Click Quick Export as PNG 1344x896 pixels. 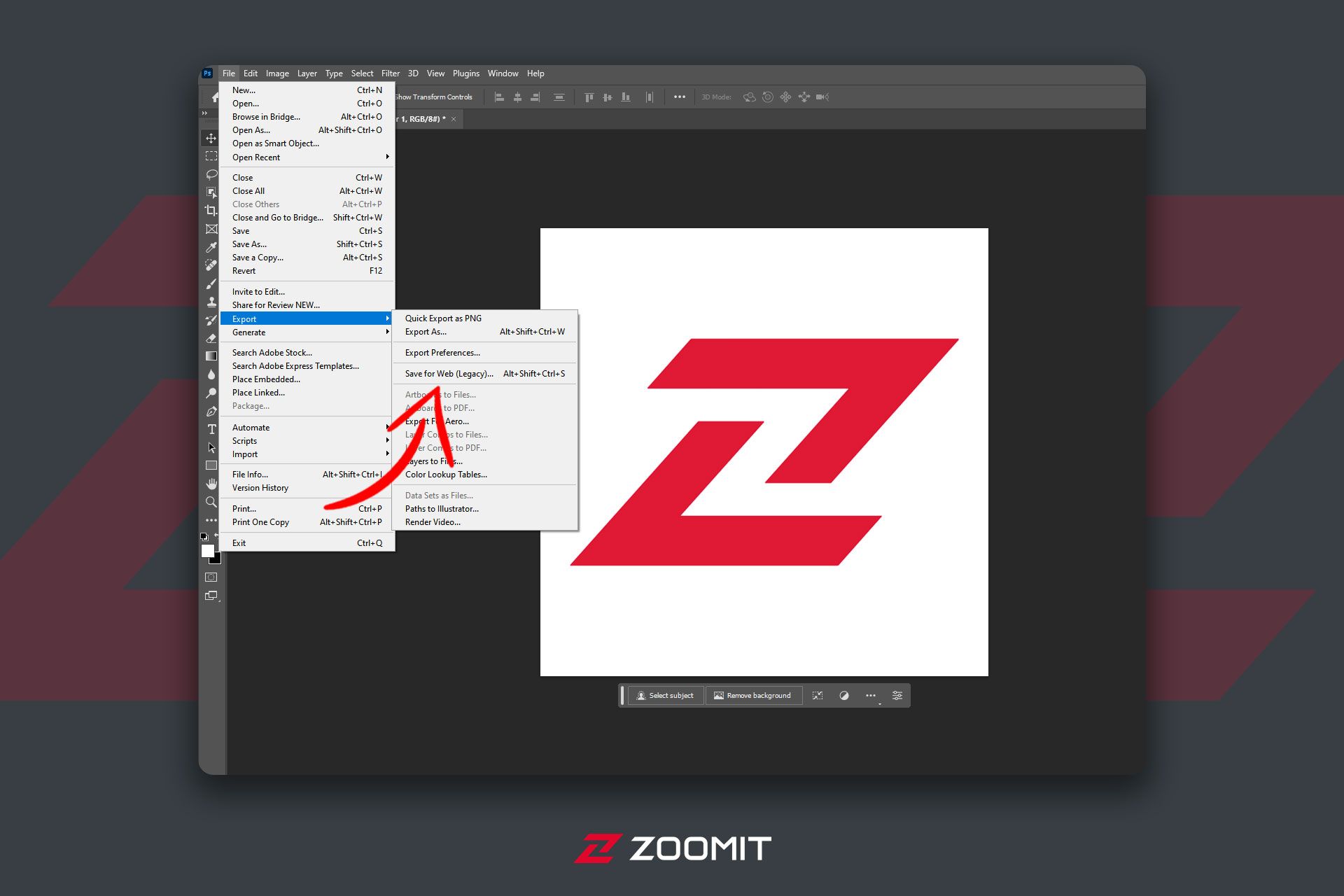pos(443,318)
